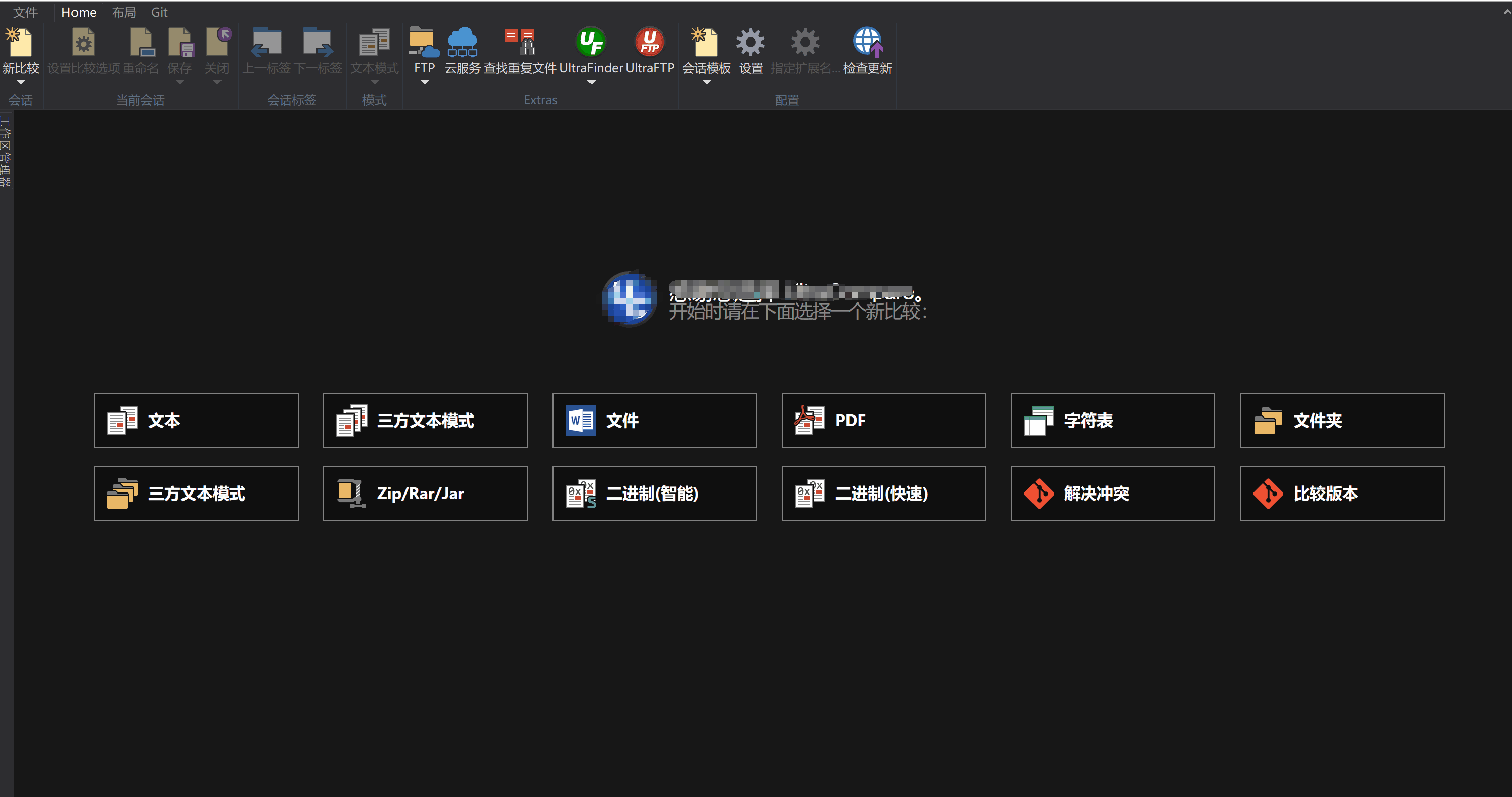The height and width of the screenshot is (797, 1512).
Task: Switch to the Git ribbon tab
Action: 159,12
